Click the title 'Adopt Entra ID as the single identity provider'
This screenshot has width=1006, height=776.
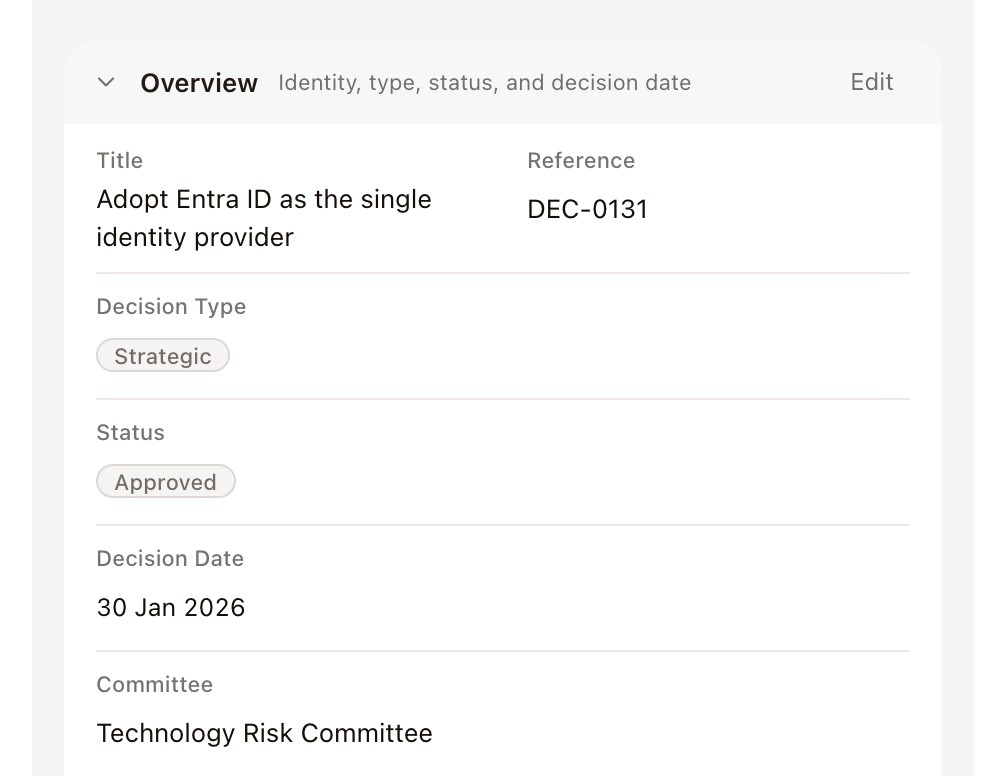(264, 218)
